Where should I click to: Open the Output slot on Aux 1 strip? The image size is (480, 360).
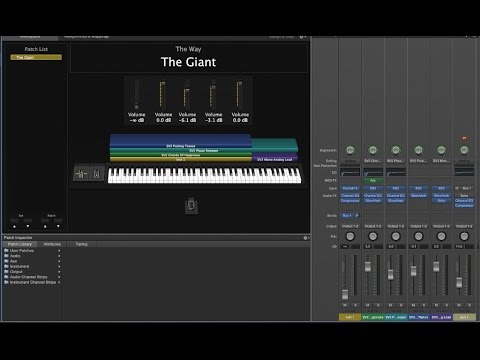click(x=464, y=226)
